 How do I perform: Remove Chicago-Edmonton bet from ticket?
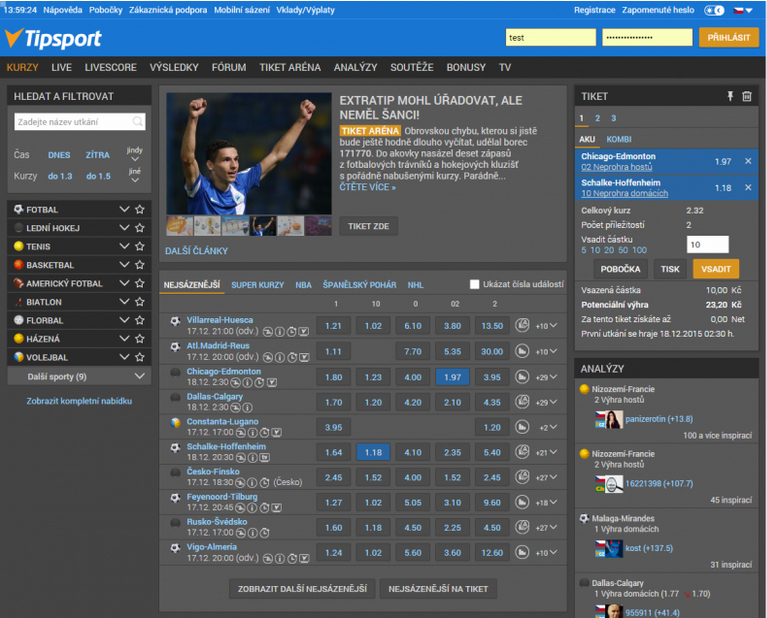[748, 161]
